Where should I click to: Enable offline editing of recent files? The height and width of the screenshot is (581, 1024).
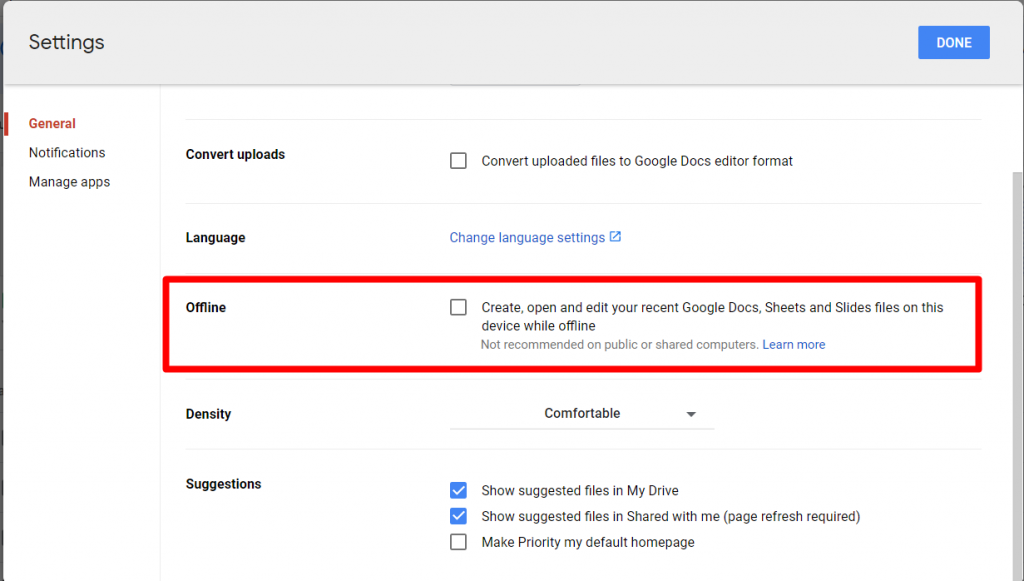tap(458, 307)
